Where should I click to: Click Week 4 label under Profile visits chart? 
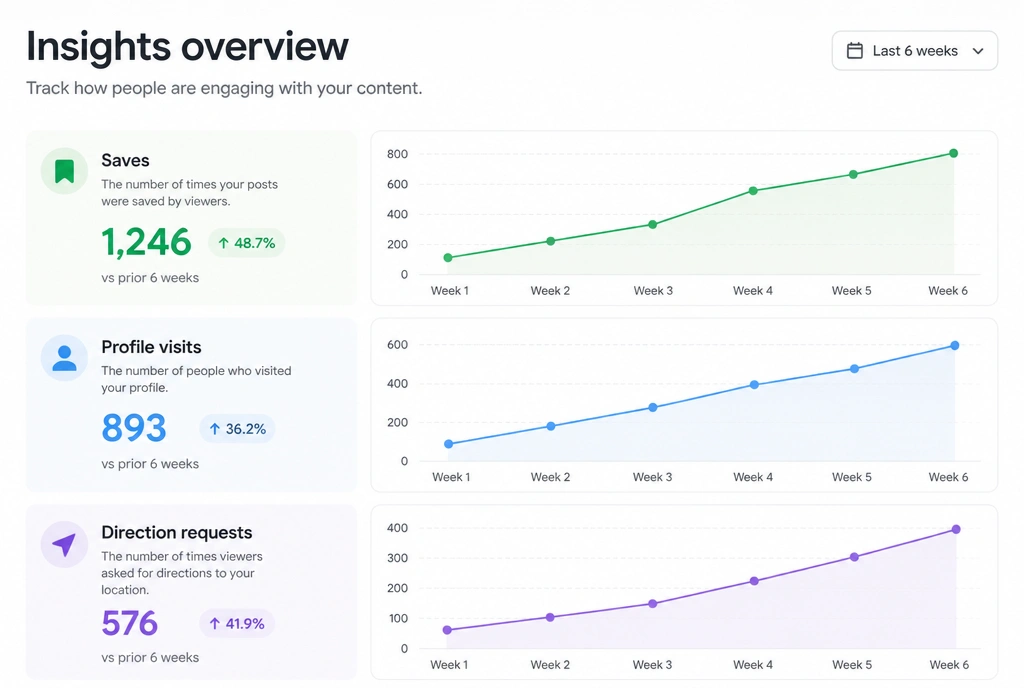coord(753,477)
